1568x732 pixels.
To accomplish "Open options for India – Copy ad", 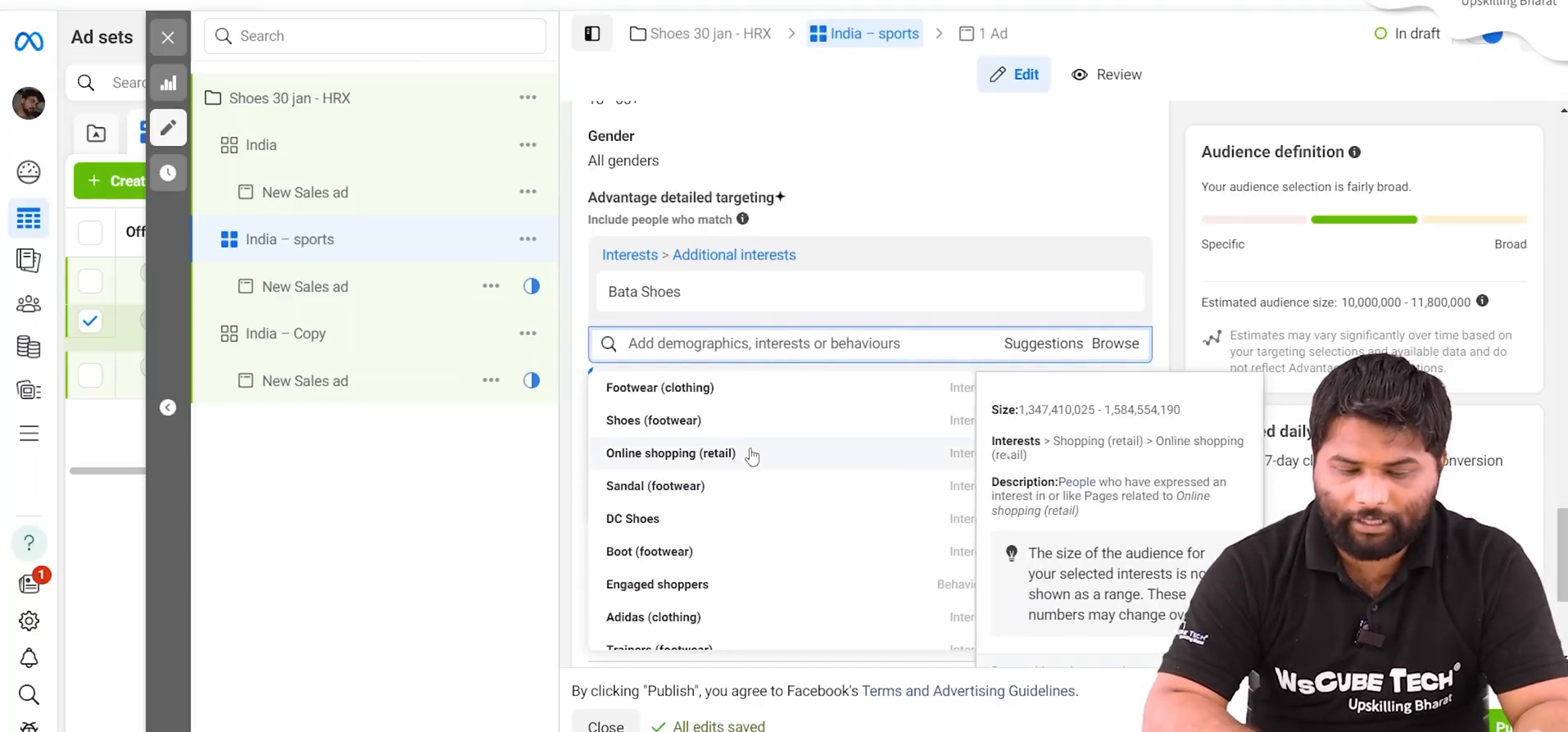I will [x=492, y=380].
